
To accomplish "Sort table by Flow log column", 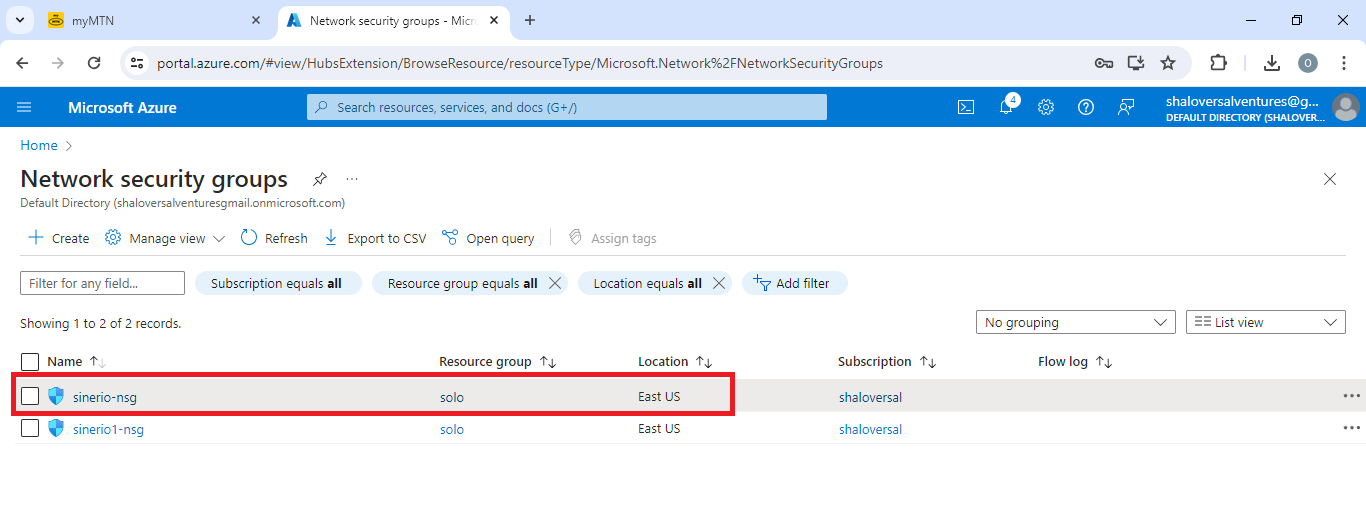I will pyautogui.click(x=1075, y=362).
